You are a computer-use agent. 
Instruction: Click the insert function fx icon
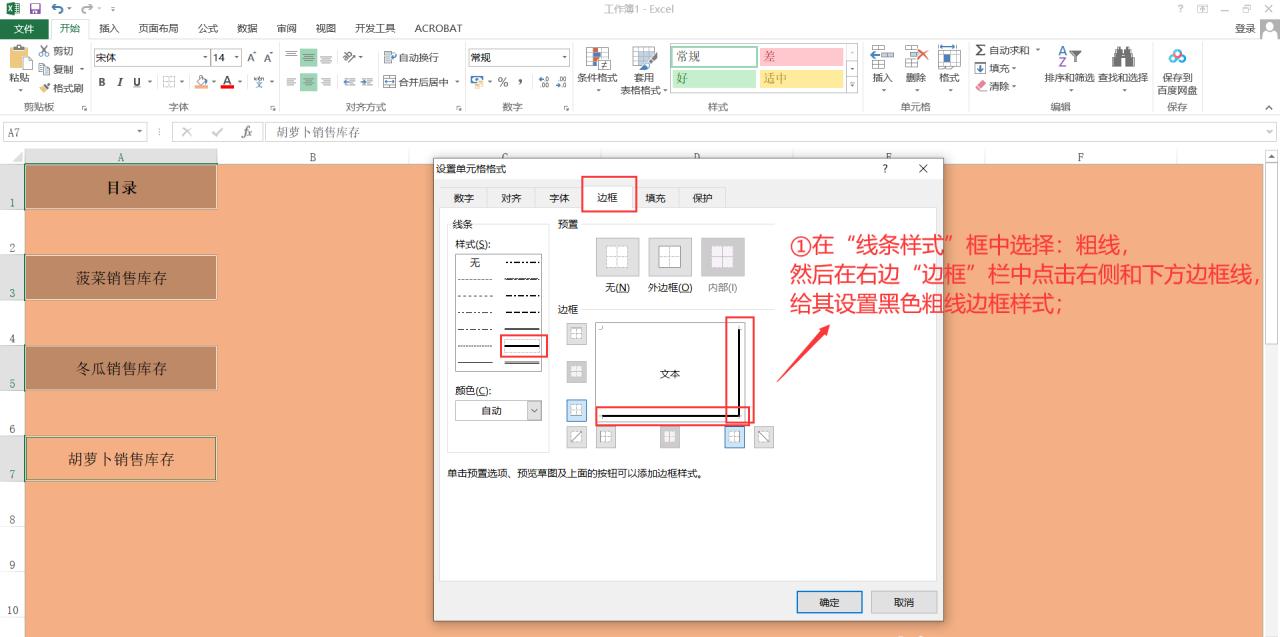point(247,132)
